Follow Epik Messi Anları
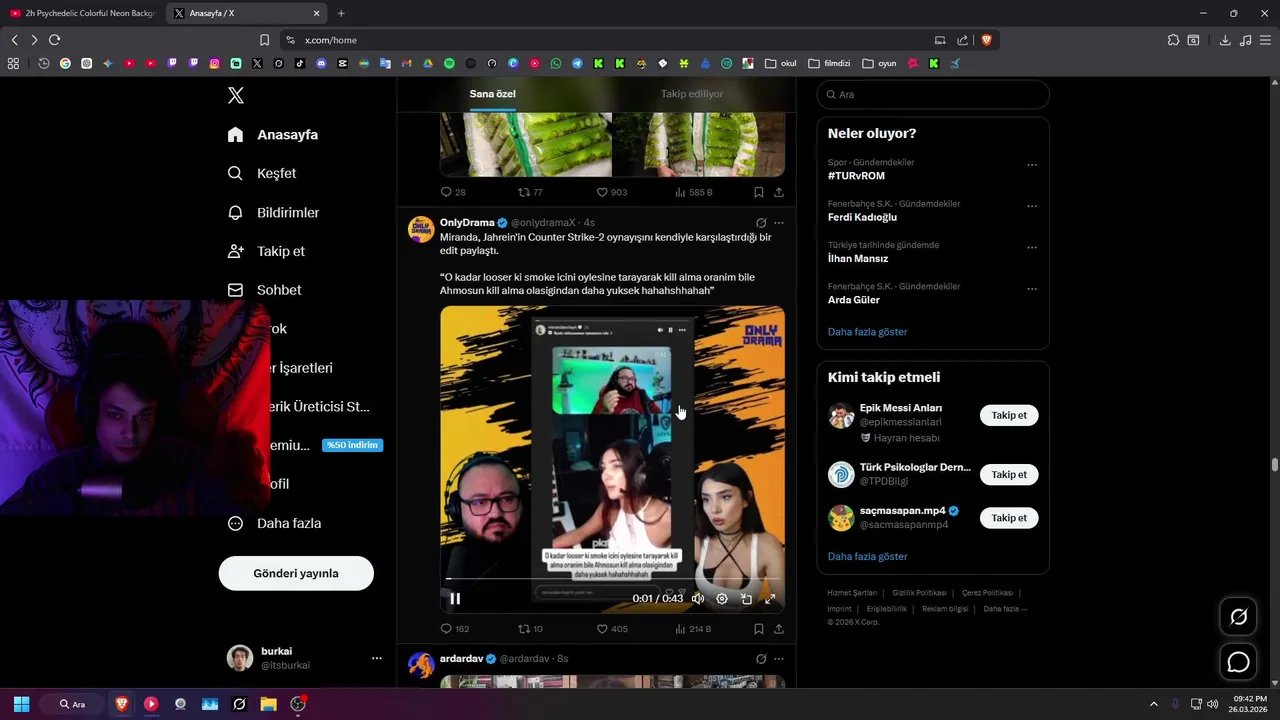1280x720 pixels. pyautogui.click(x=1009, y=415)
